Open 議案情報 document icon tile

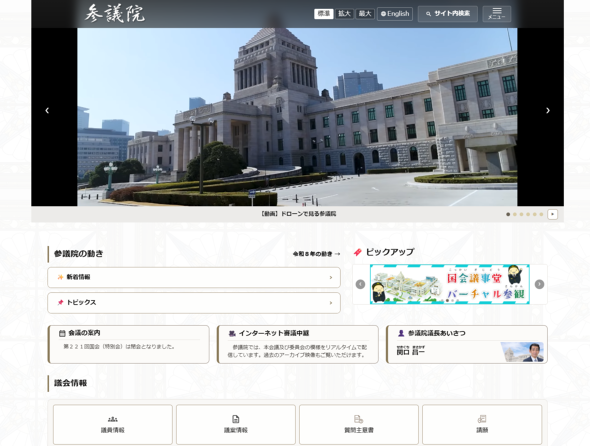[236, 425]
